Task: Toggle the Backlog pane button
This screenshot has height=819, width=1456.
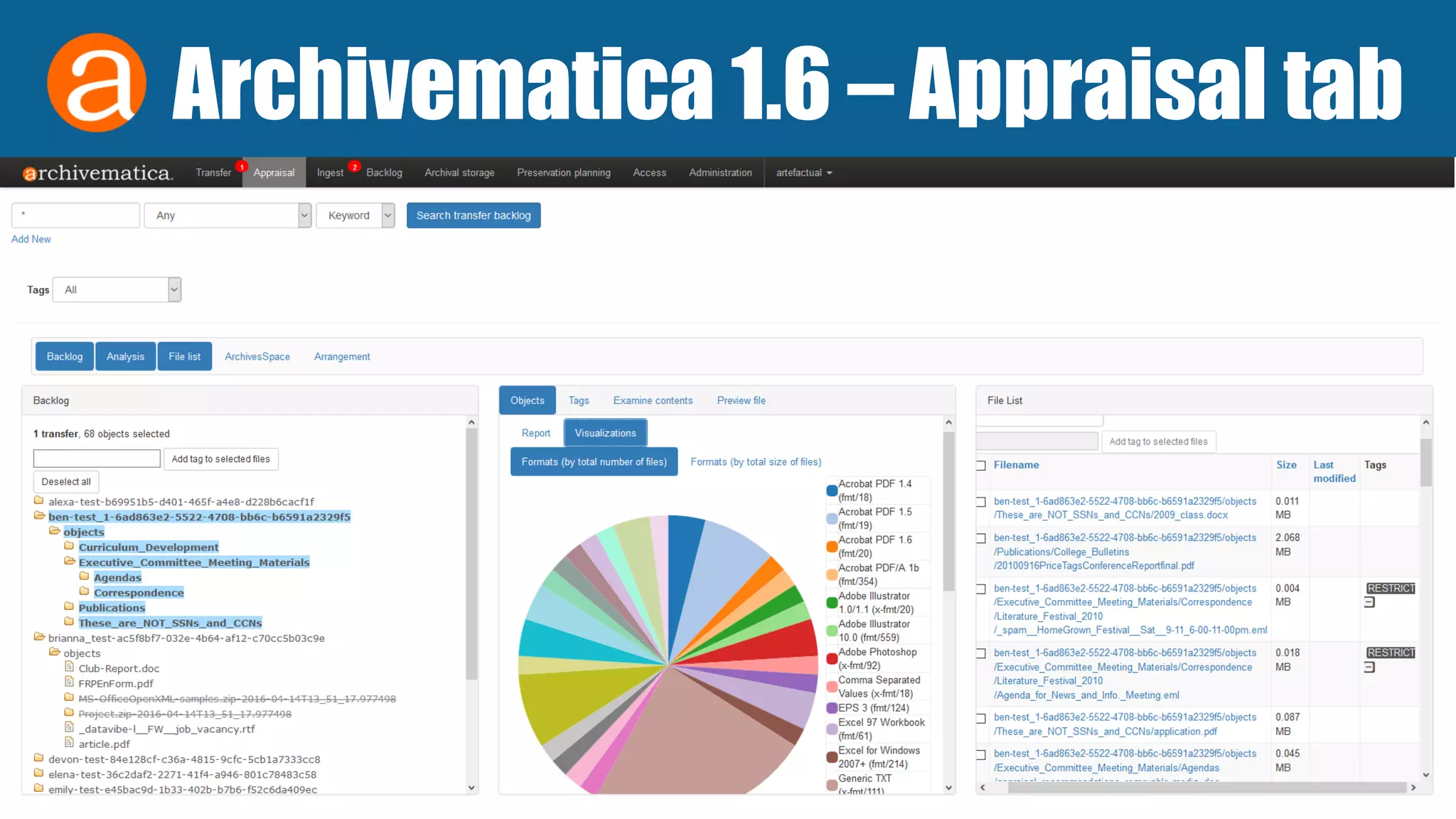Action: point(65,356)
